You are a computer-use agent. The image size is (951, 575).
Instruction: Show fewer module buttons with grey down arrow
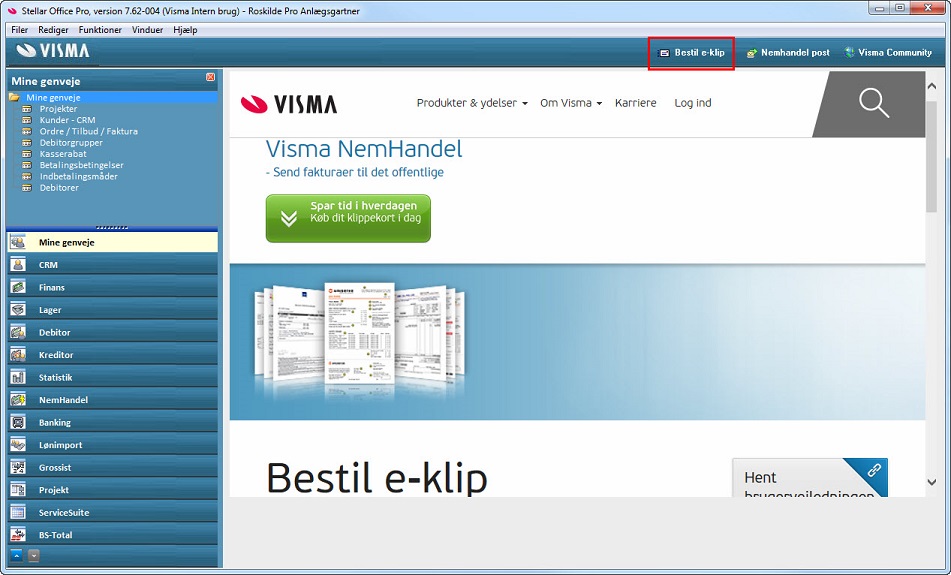point(34,555)
